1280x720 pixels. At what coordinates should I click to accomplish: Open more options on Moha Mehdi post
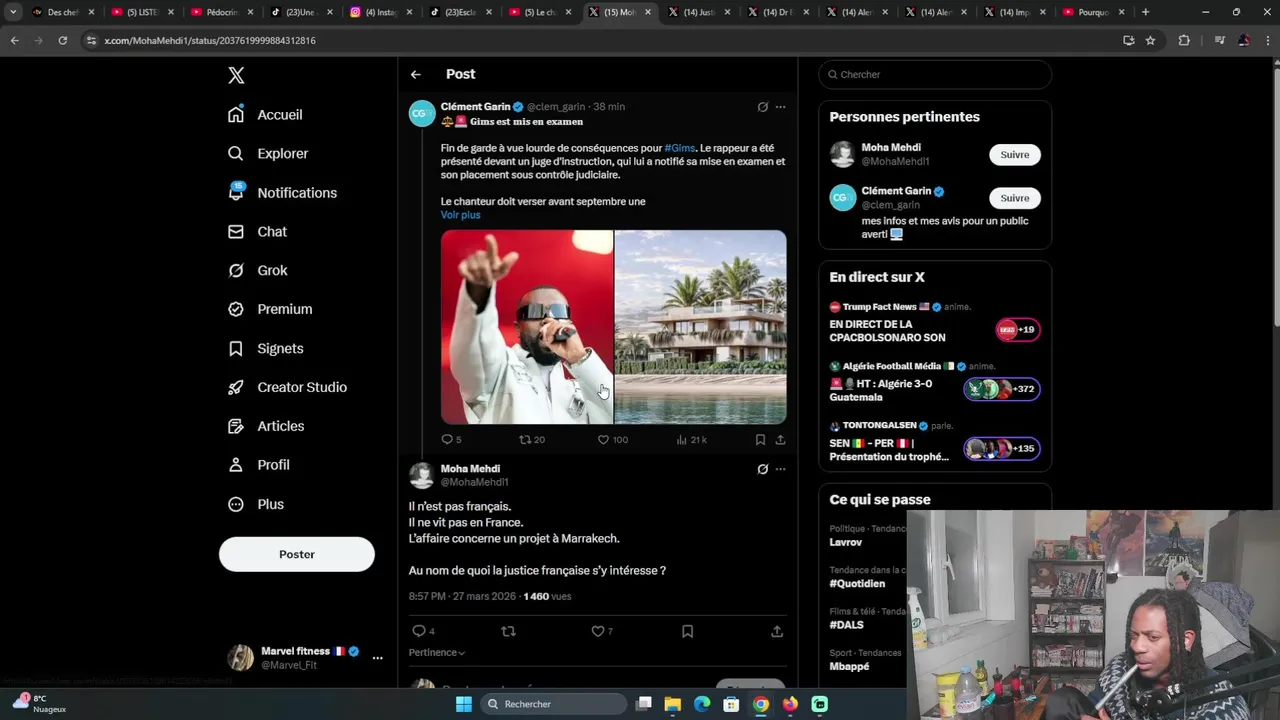tap(781, 469)
